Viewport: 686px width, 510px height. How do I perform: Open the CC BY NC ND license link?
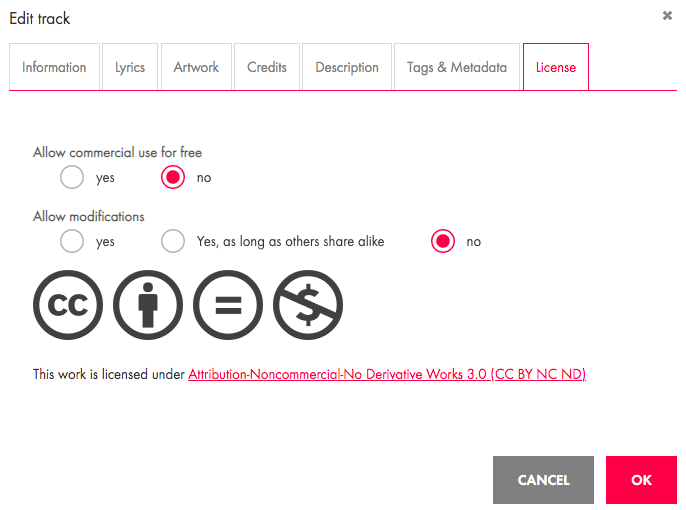(387, 374)
